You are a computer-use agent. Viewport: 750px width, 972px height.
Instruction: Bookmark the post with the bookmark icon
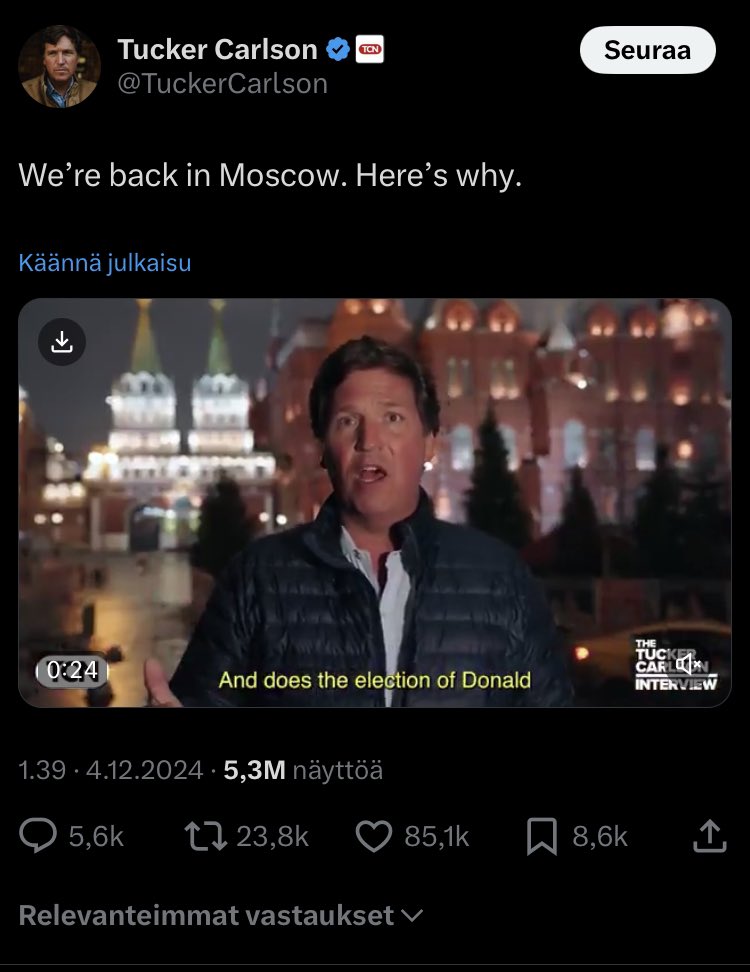542,836
